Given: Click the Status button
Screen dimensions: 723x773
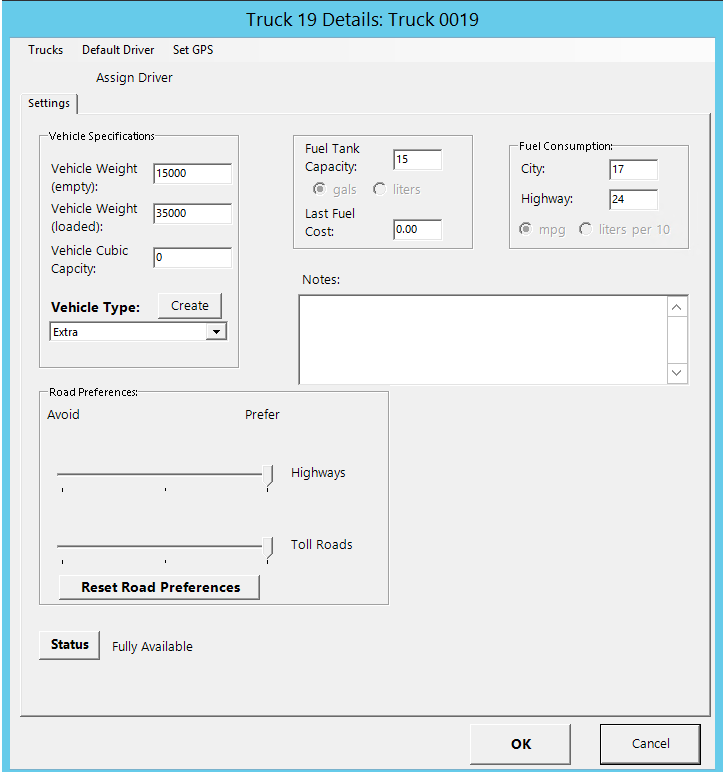Looking at the screenshot, I should 70,645.
